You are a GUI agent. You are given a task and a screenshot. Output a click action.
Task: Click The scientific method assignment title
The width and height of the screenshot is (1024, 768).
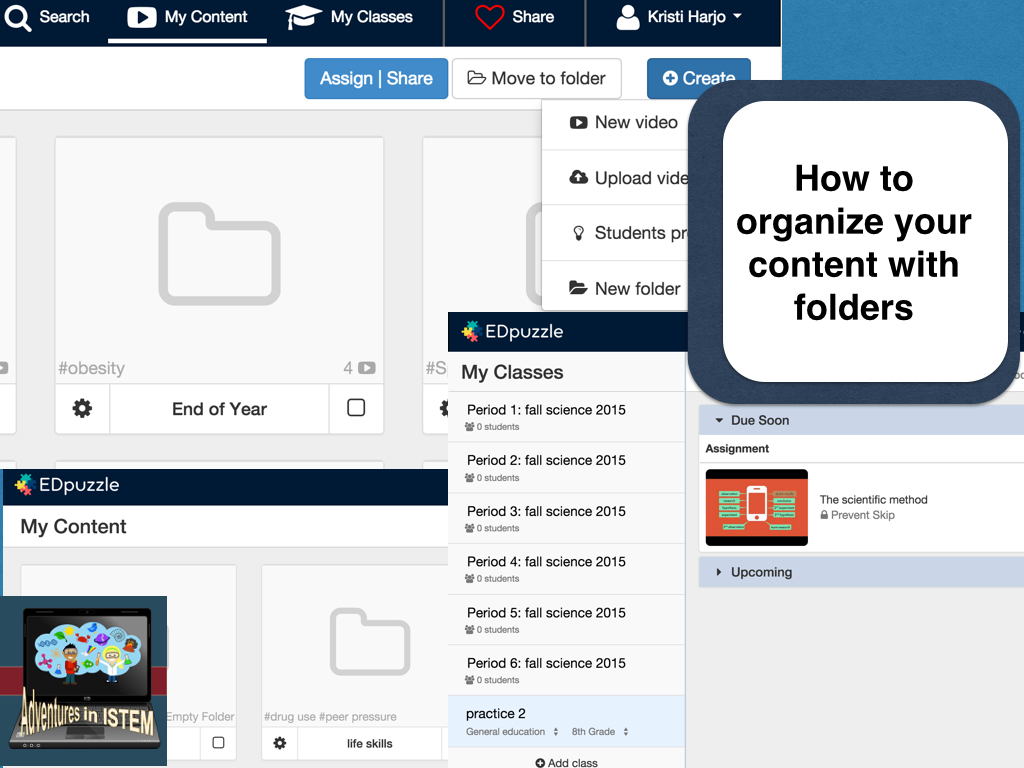coord(874,500)
